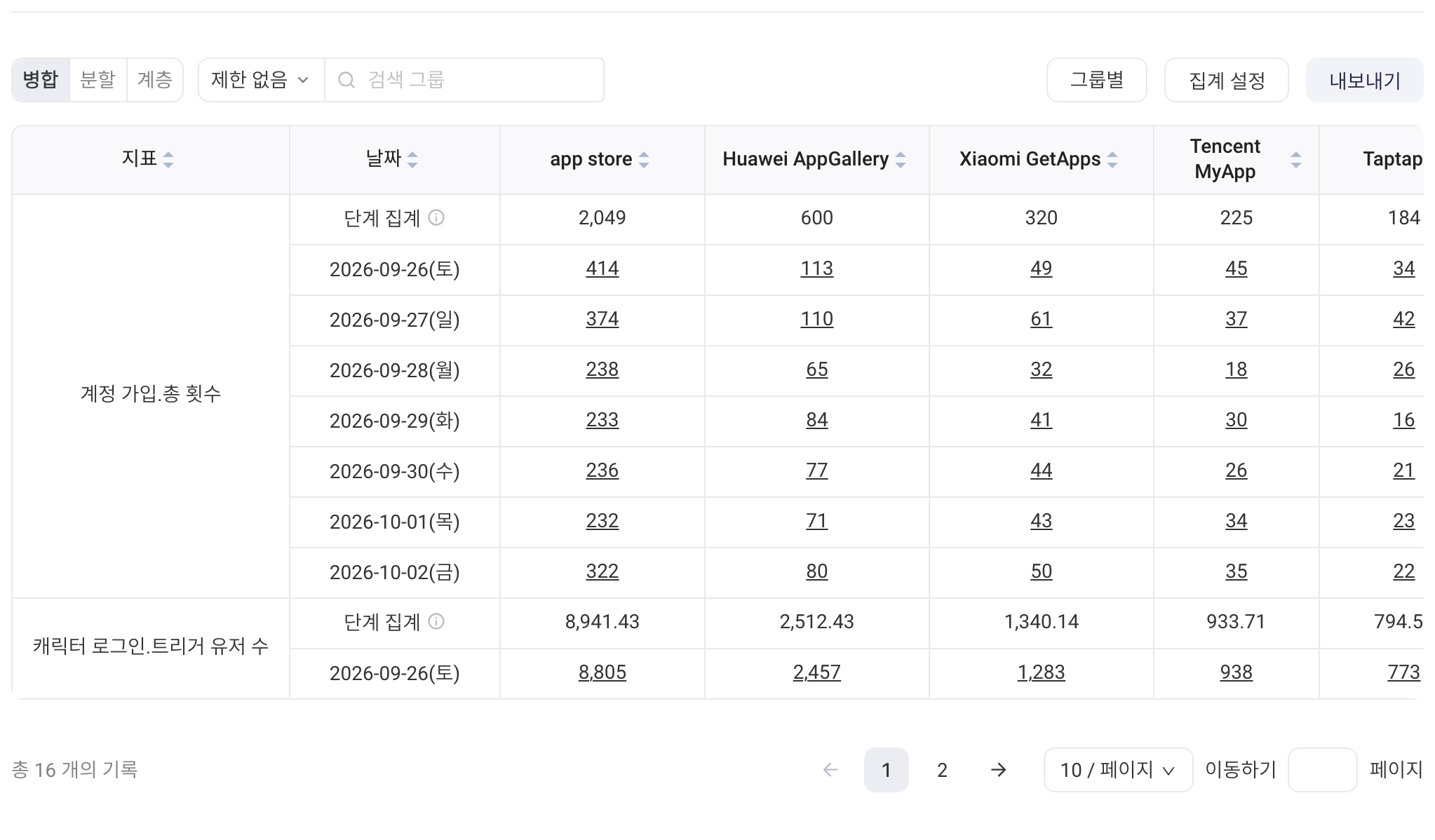Viewport: 1435px width, 840px height.
Task: Open Huawei AppGallery value 71 for 2026-10-01
Action: (x=817, y=521)
